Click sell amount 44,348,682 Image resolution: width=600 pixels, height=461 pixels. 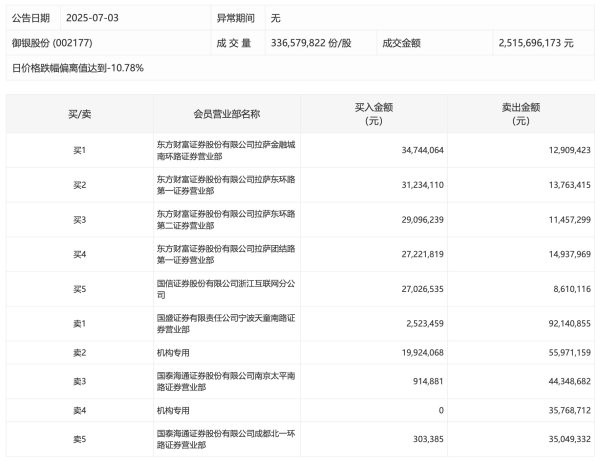570,382
